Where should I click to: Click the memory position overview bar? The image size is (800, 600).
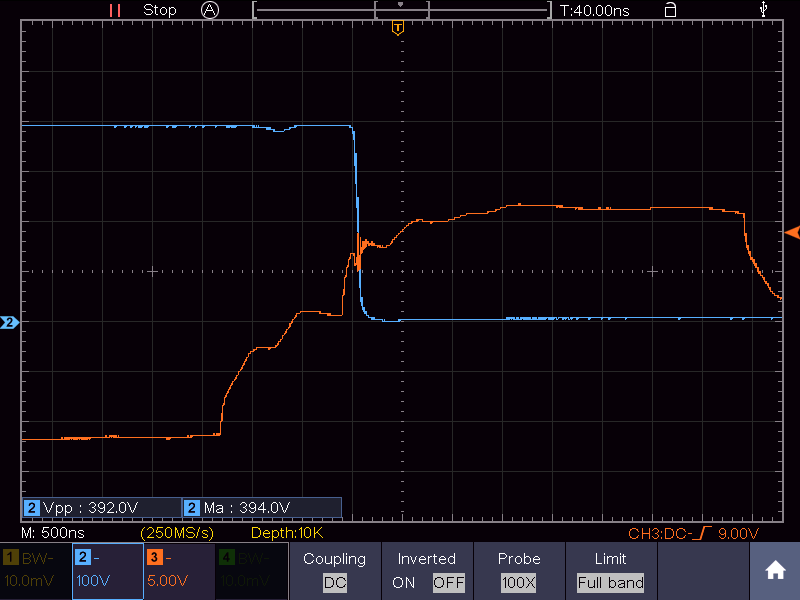pyautogui.click(x=402, y=10)
